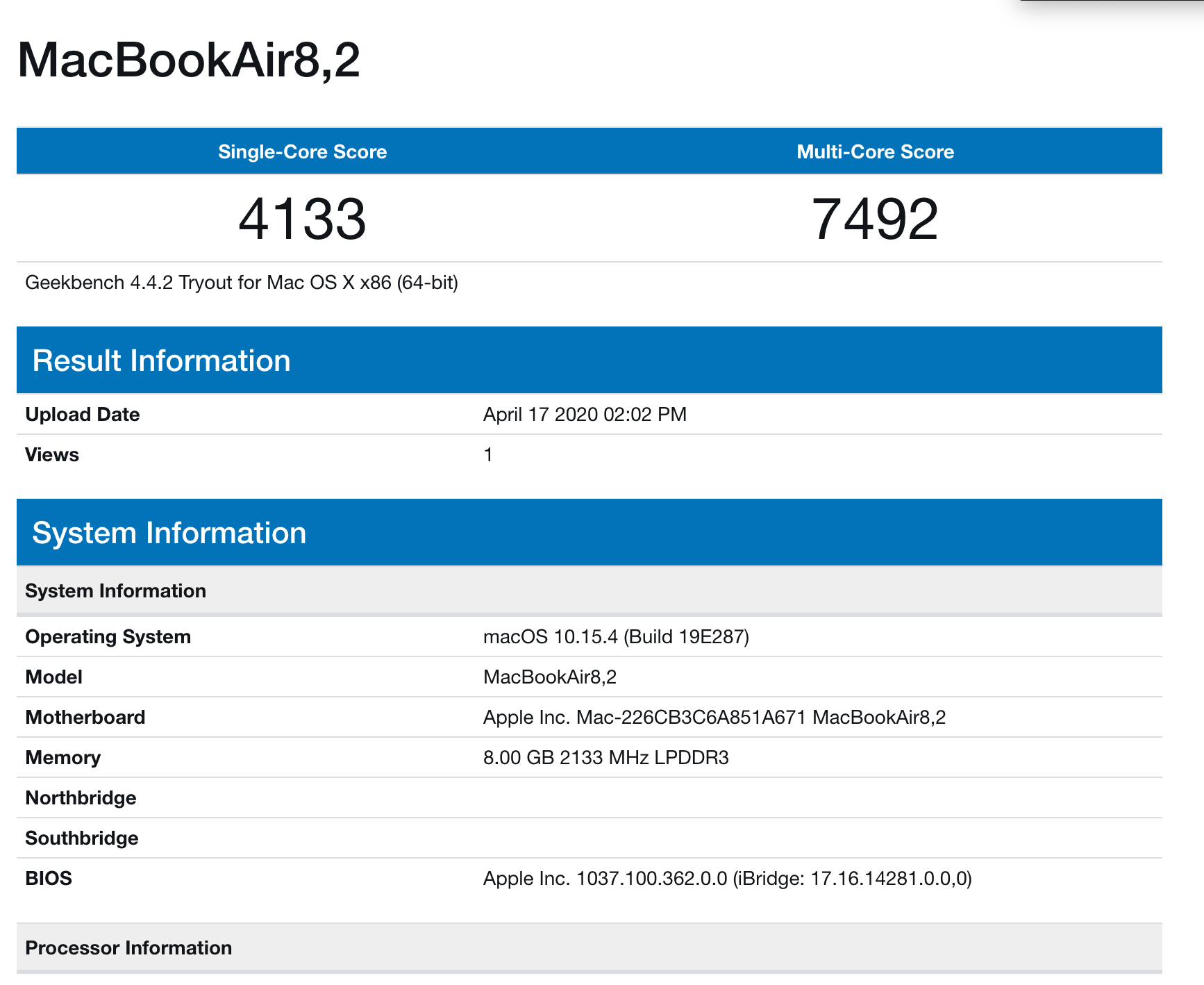Click the gray System Information subheader row

coord(590,590)
